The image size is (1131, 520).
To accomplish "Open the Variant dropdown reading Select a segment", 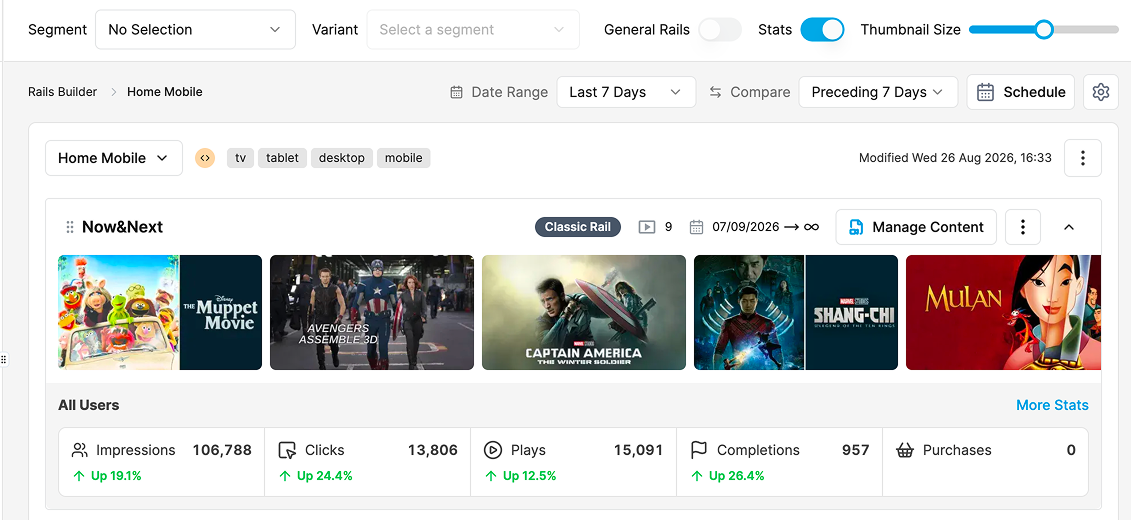I will tap(473, 30).
